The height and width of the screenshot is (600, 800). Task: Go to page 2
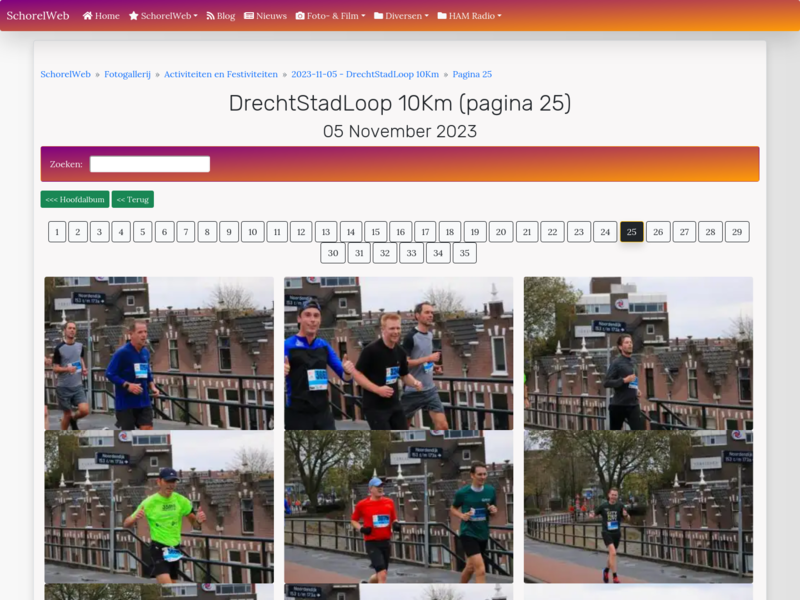[x=78, y=232]
